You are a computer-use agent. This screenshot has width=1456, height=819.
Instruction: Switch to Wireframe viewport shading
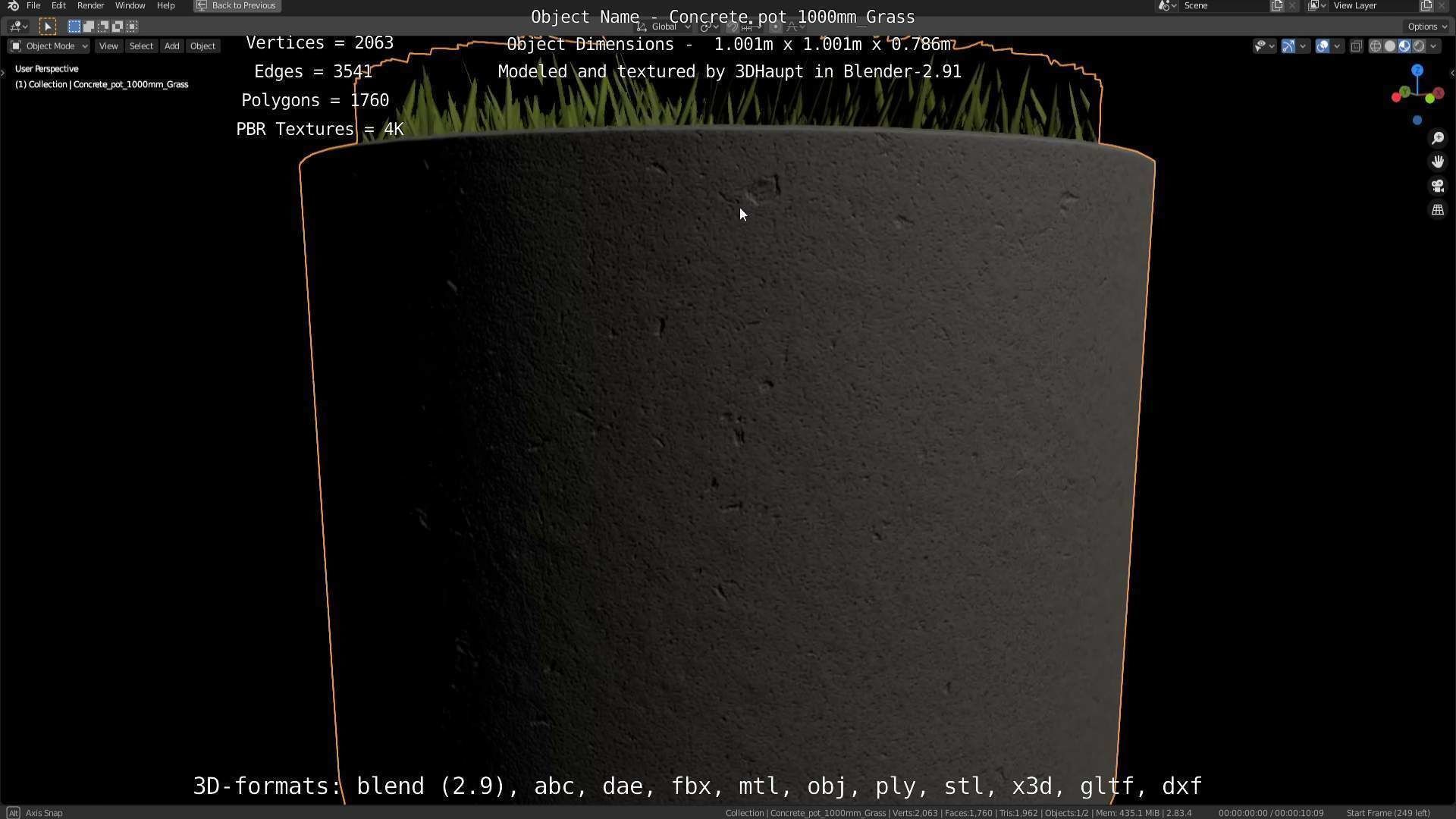(1375, 46)
